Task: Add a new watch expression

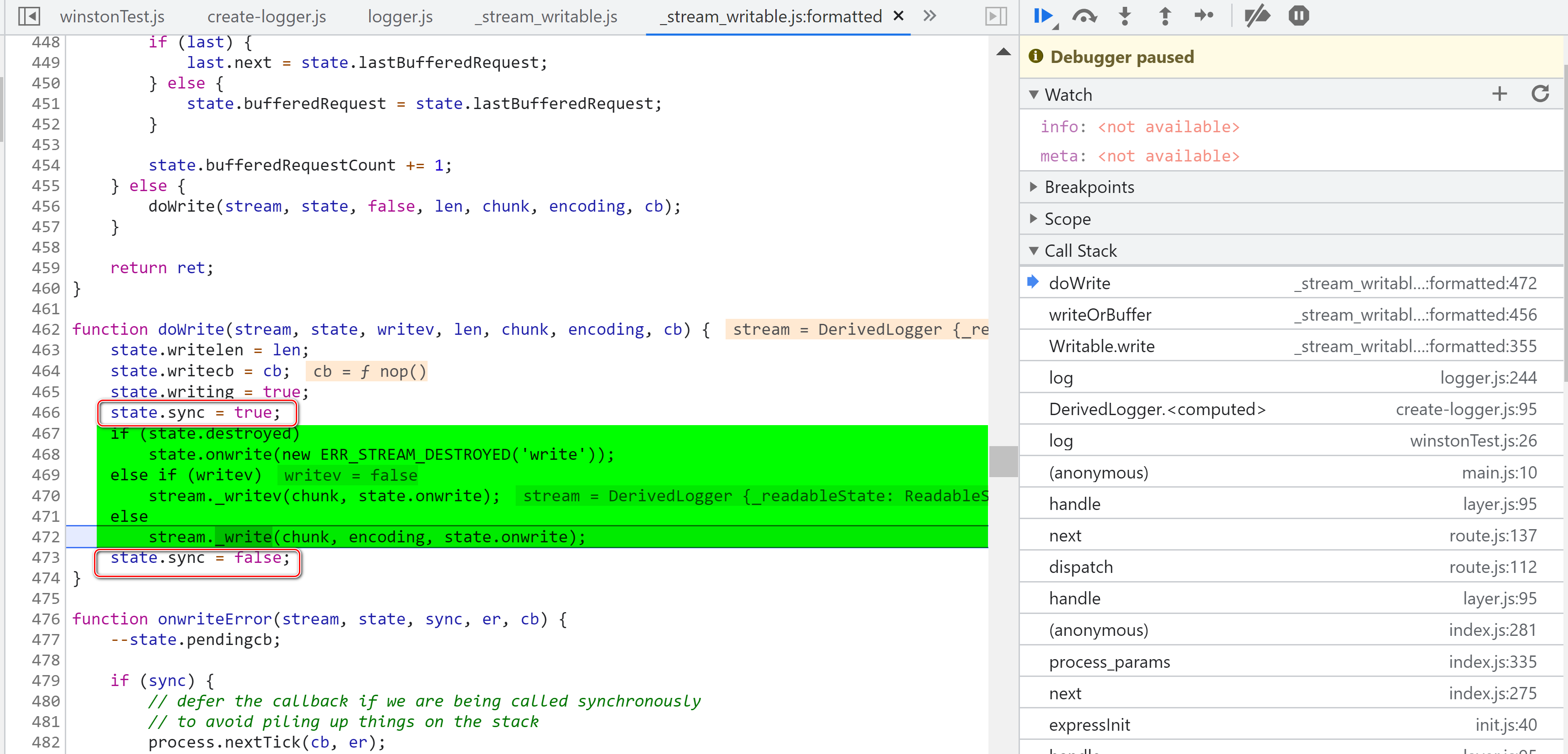Action: coord(1499,94)
